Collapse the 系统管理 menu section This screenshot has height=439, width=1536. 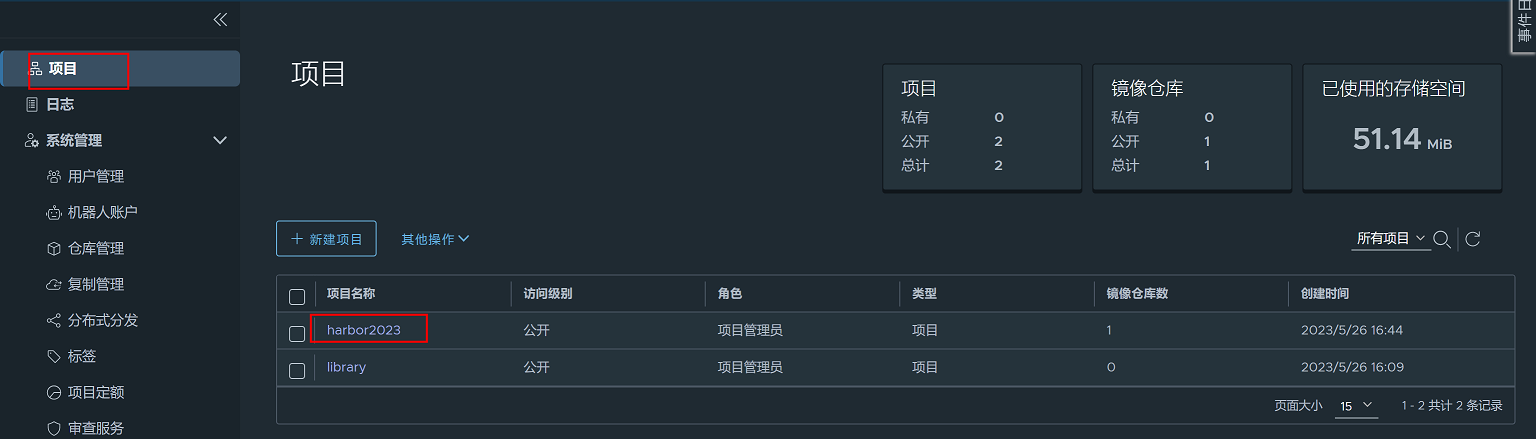click(221, 141)
